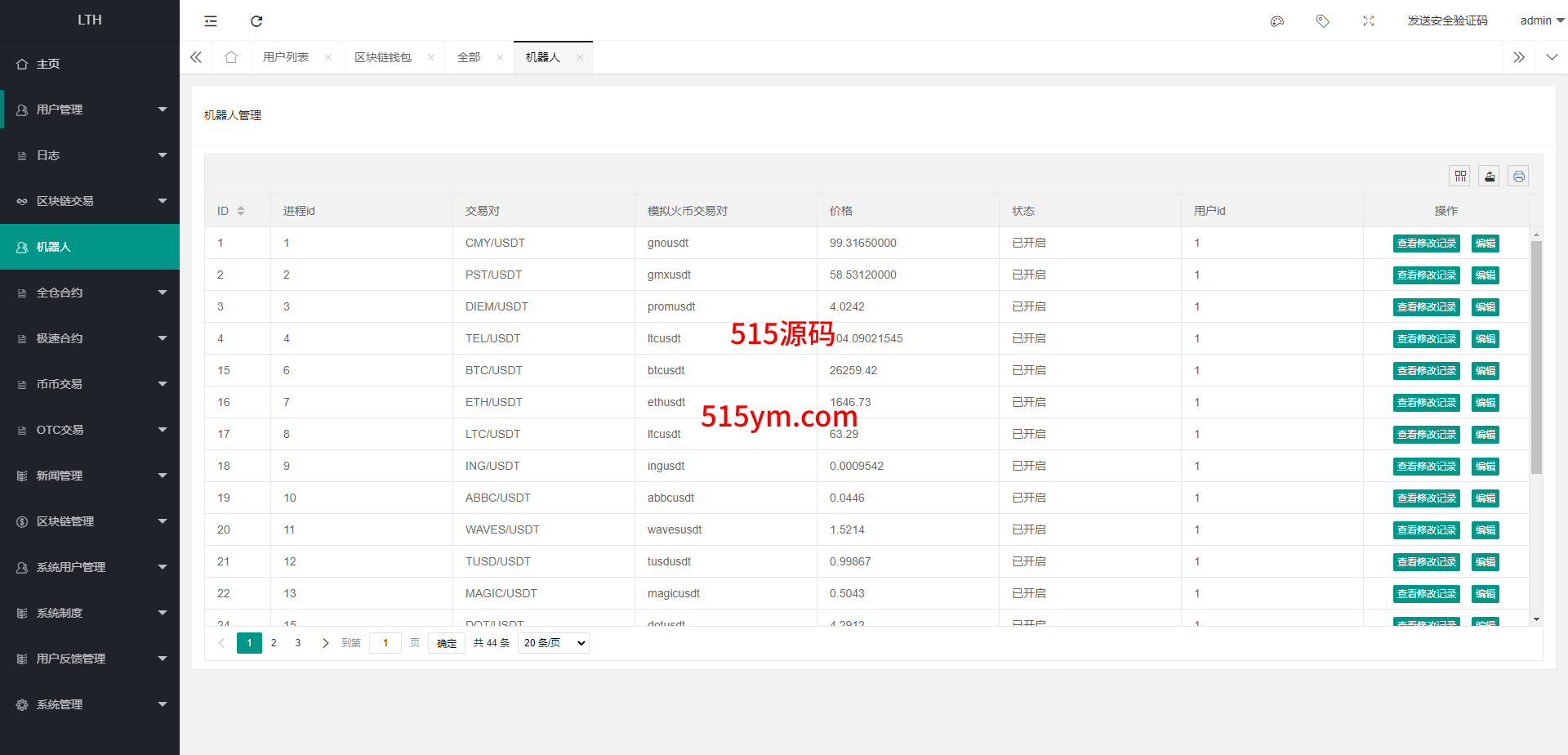Viewport: 1568px width, 755px height.
Task: Click 编辑 for the CMY/USDT row
Action: pyautogui.click(x=1485, y=243)
